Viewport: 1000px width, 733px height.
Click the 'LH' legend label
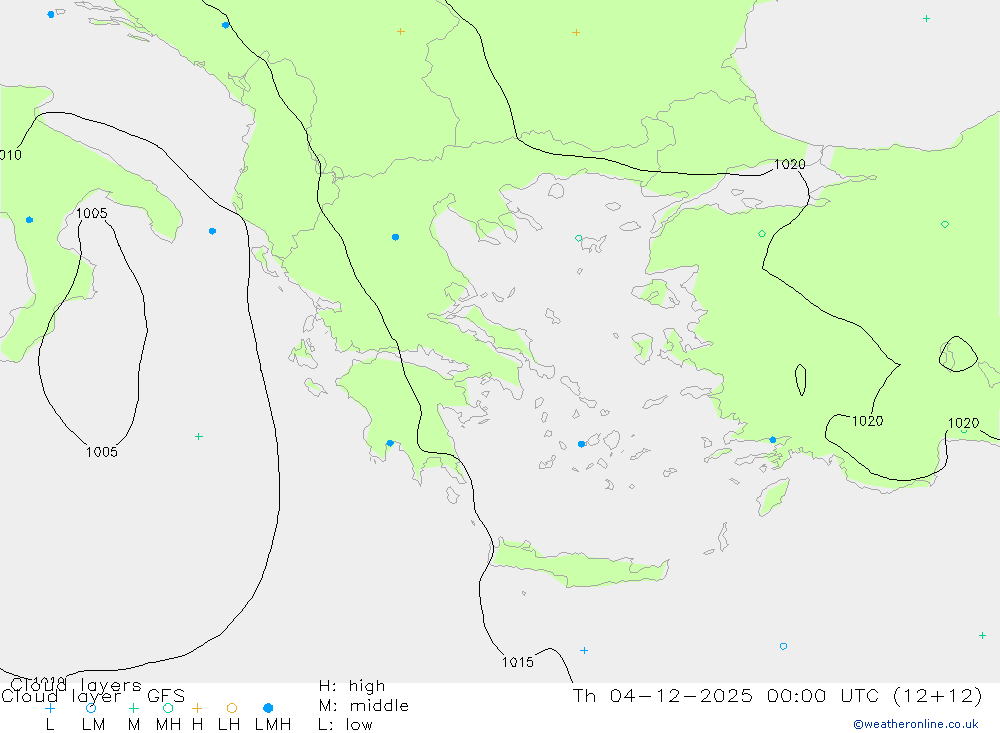[x=229, y=725]
